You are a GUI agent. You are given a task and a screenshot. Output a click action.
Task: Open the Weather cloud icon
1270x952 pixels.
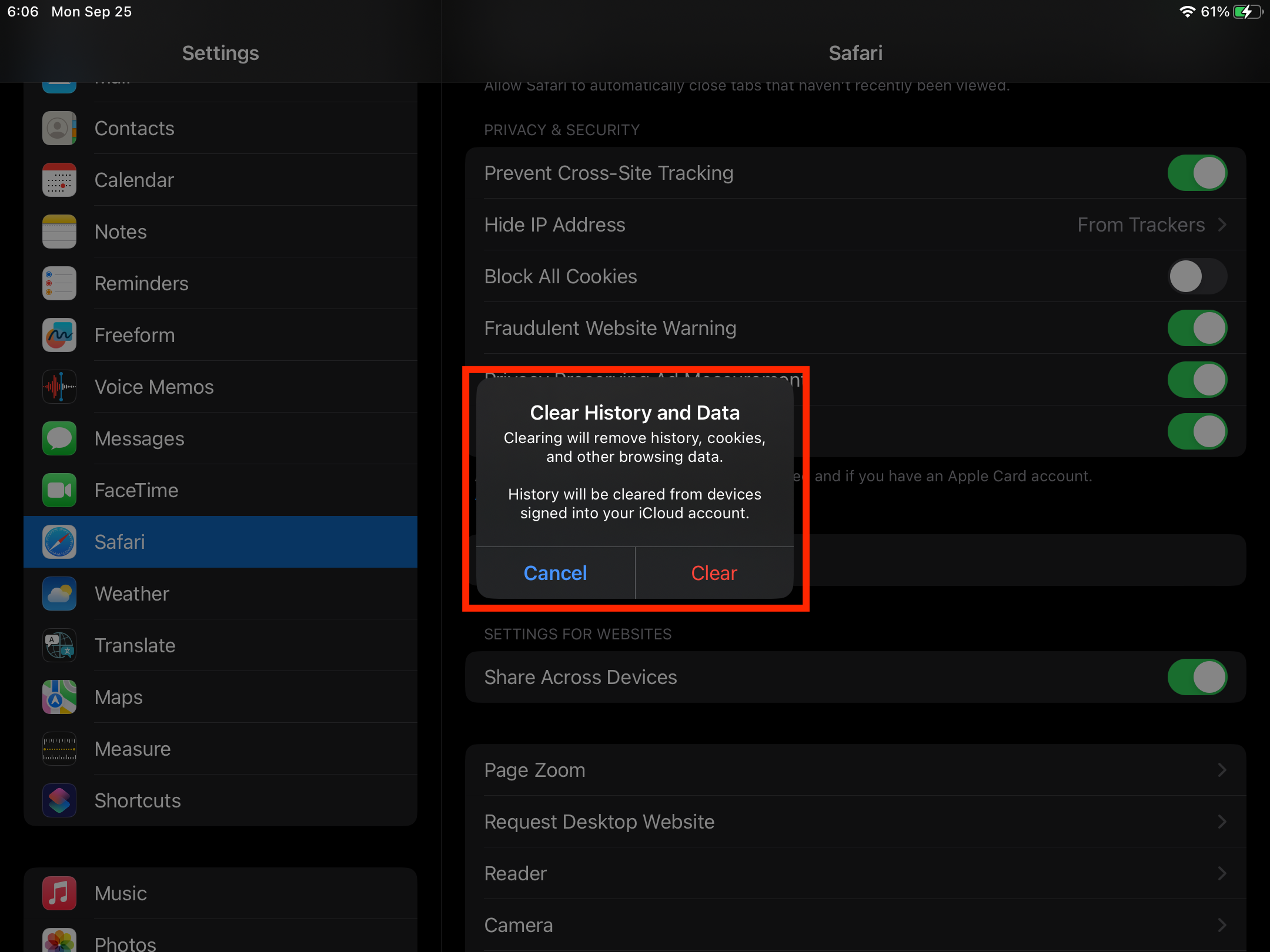(59, 594)
